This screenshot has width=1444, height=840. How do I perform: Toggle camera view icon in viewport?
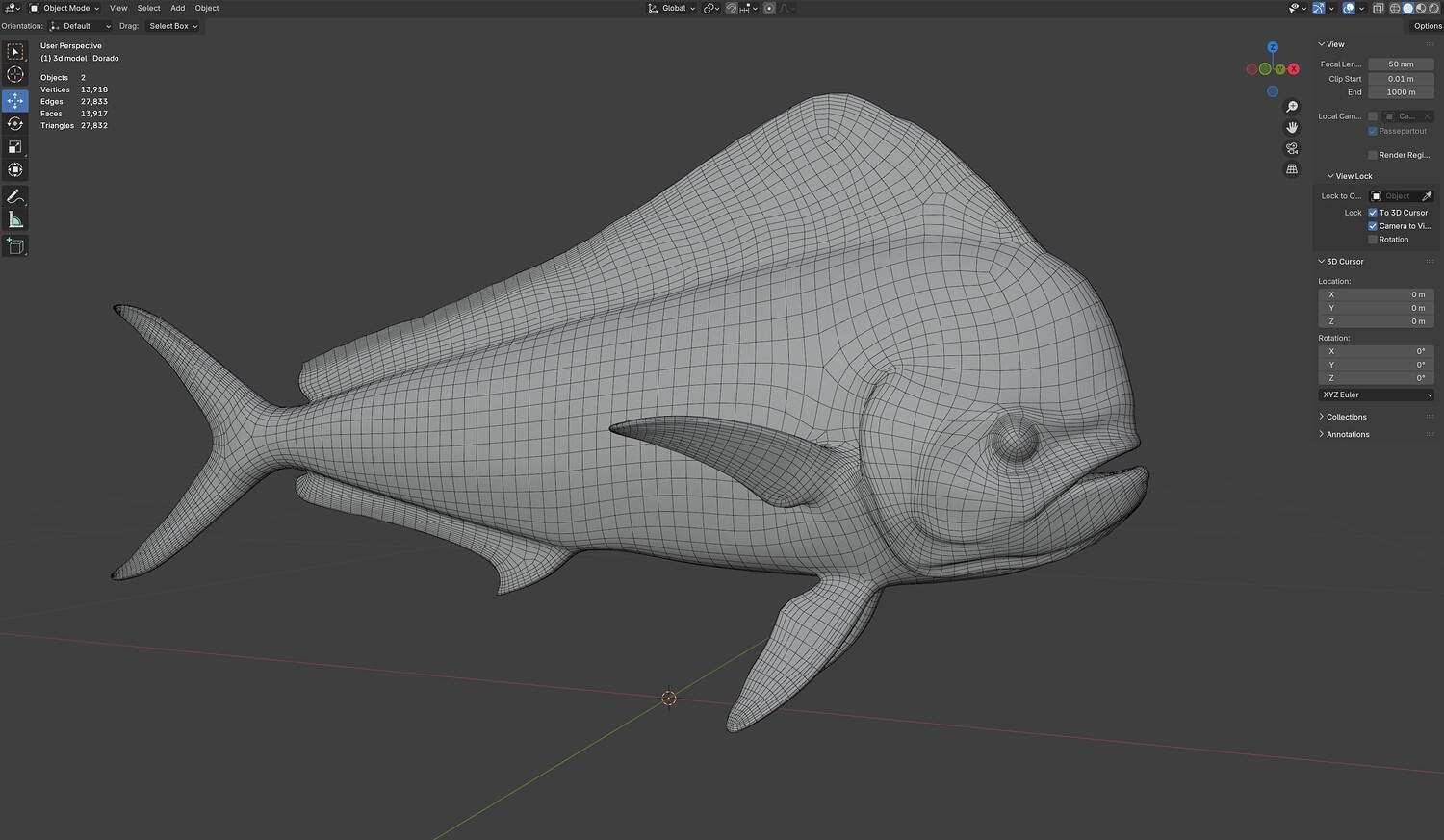pyautogui.click(x=1292, y=148)
